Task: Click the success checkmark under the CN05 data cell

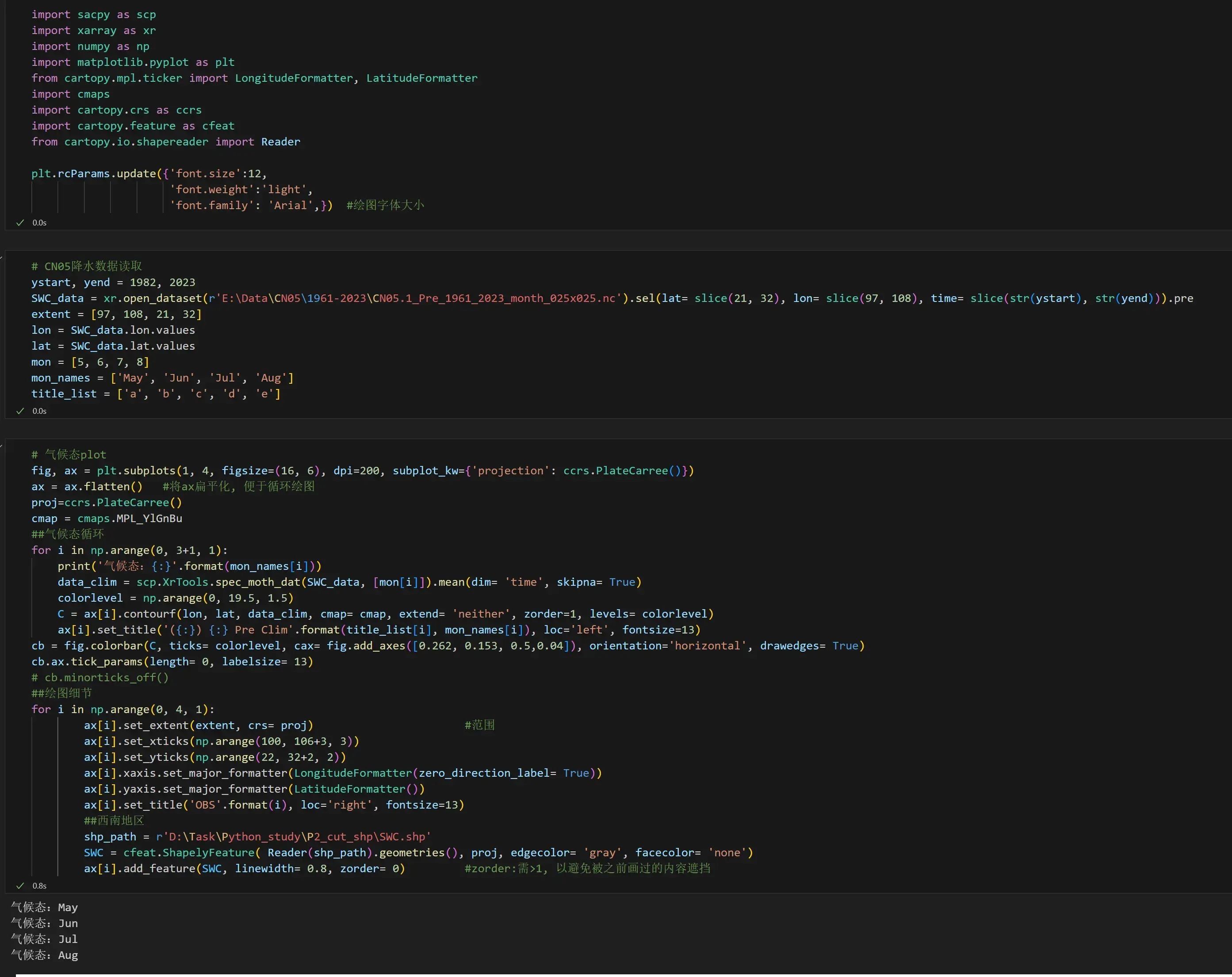Action: [x=20, y=411]
